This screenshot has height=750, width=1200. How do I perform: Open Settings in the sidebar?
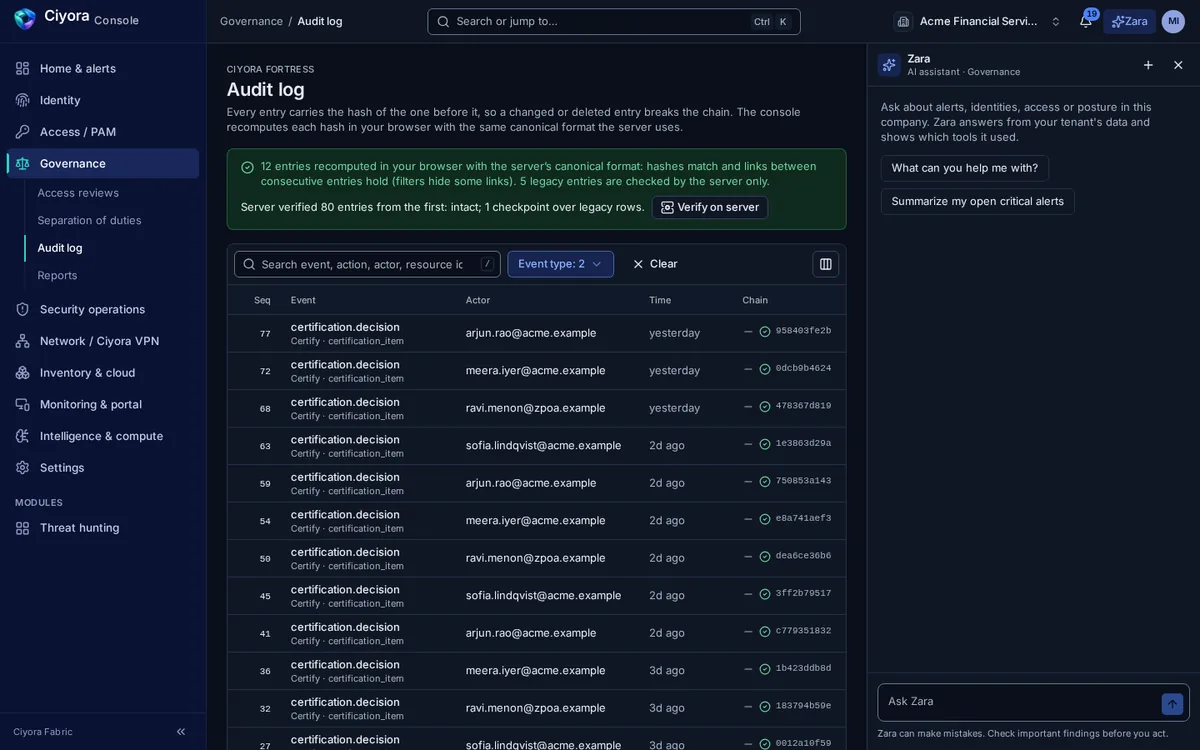[x=103, y=468]
